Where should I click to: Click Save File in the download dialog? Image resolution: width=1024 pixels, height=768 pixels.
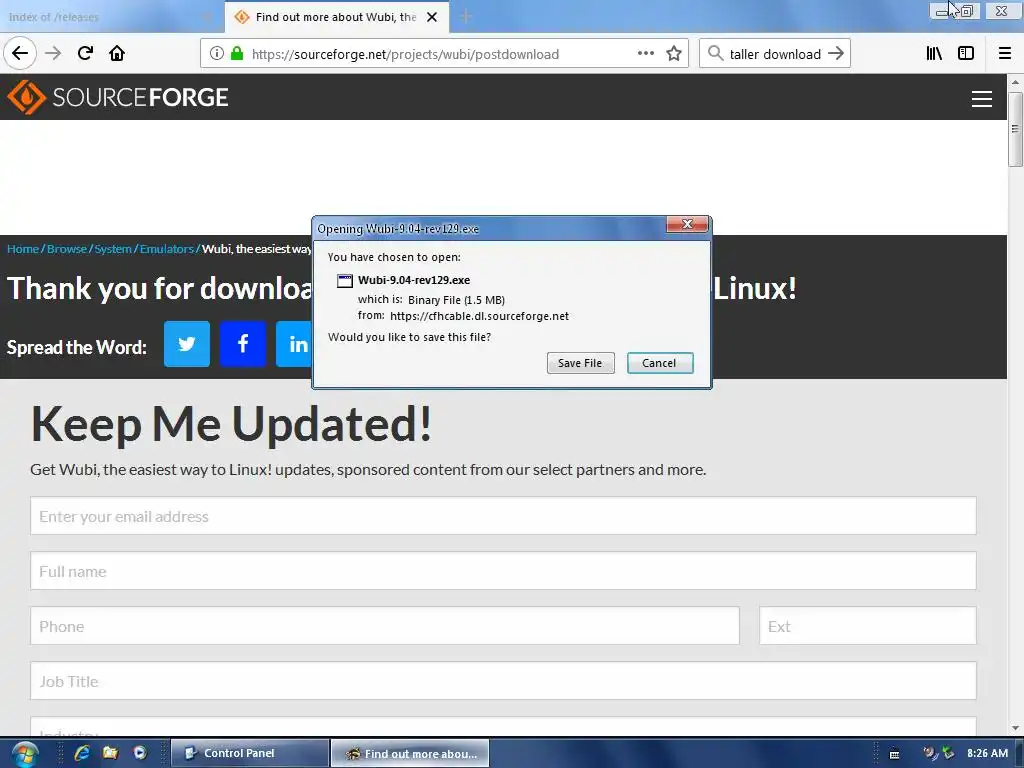tap(581, 363)
